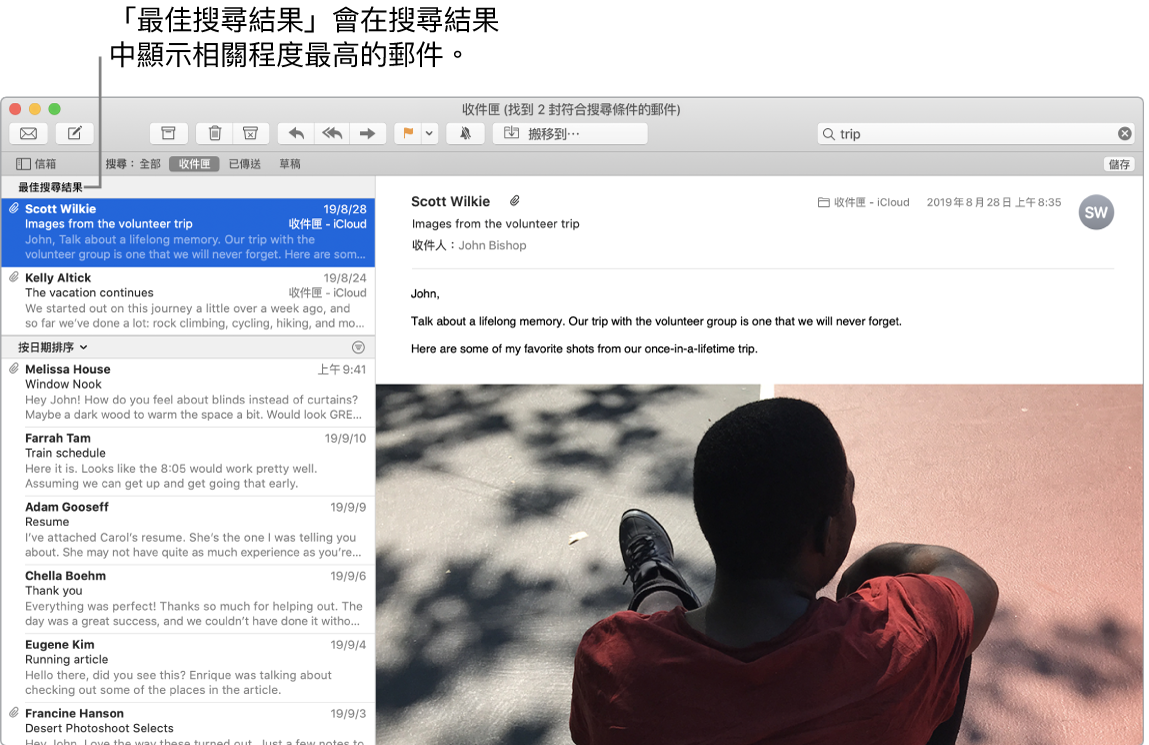Select the 草稿 search tab
Screen dimensions: 1149x745
coord(289,163)
